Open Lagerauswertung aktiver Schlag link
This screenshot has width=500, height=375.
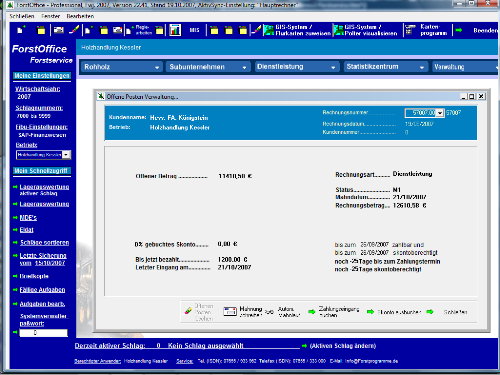pos(44,190)
